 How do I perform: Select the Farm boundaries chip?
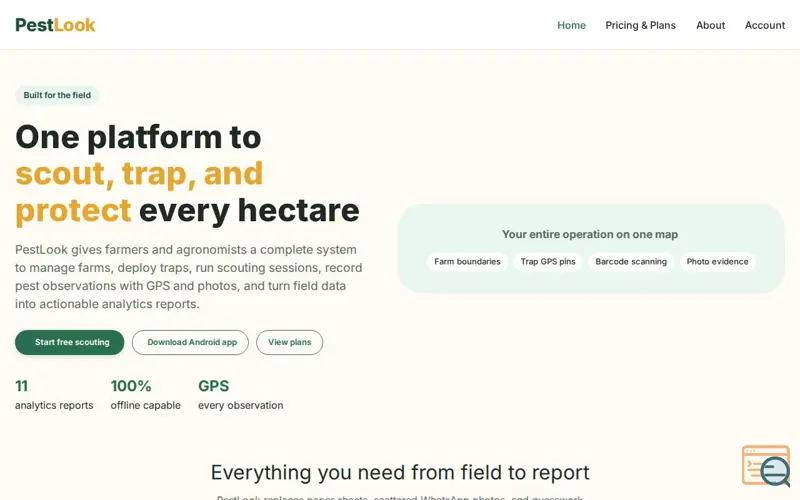[467, 262]
